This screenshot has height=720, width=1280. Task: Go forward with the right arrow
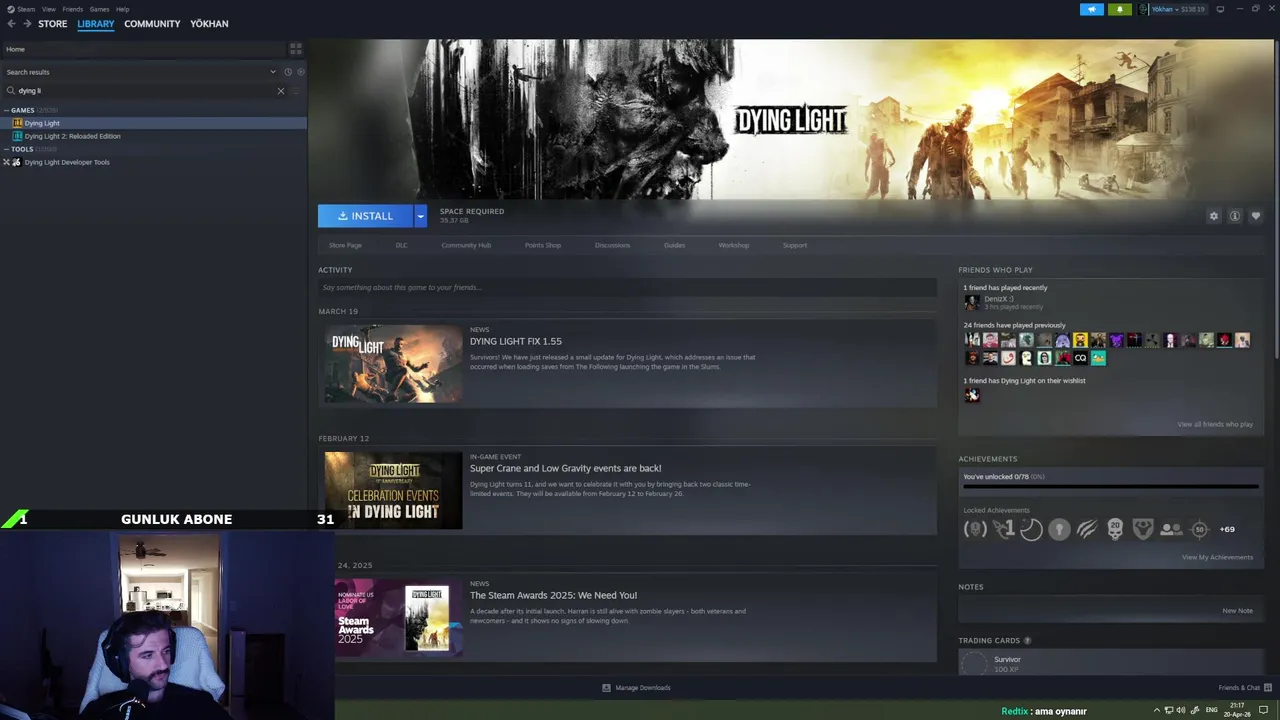(x=27, y=24)
